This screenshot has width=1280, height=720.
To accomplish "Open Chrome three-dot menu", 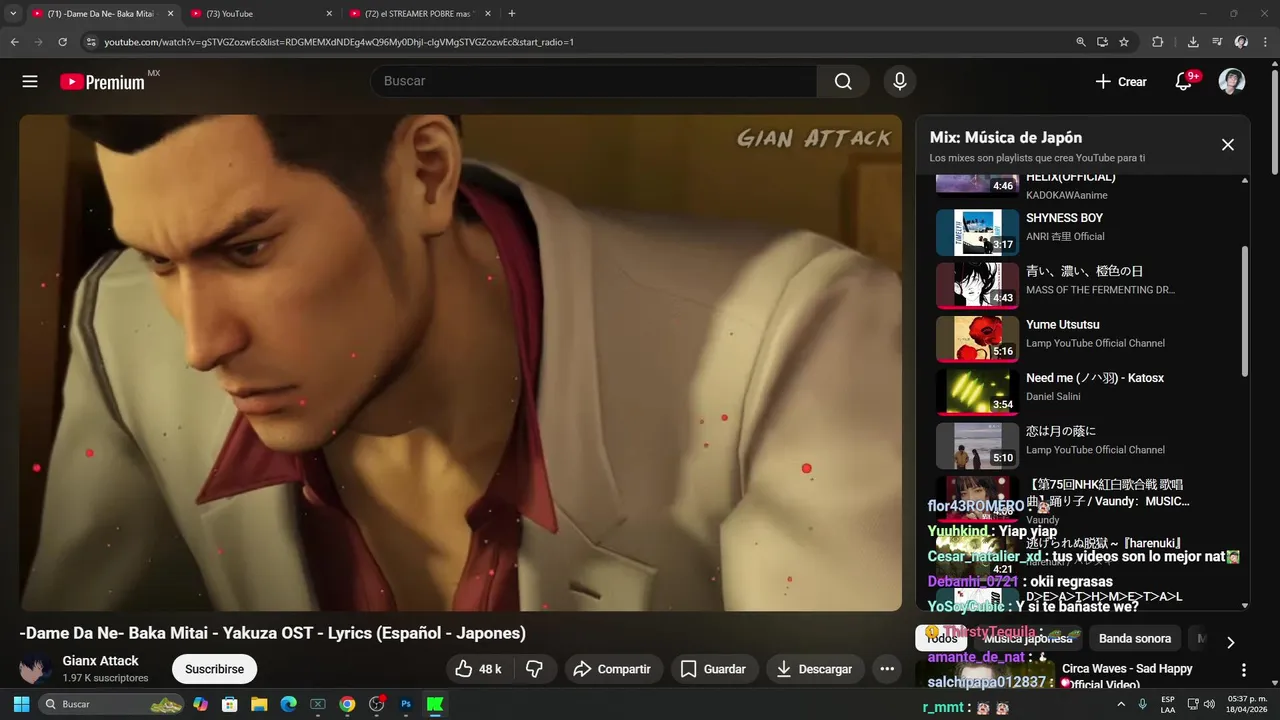I will click(1265, 42).
